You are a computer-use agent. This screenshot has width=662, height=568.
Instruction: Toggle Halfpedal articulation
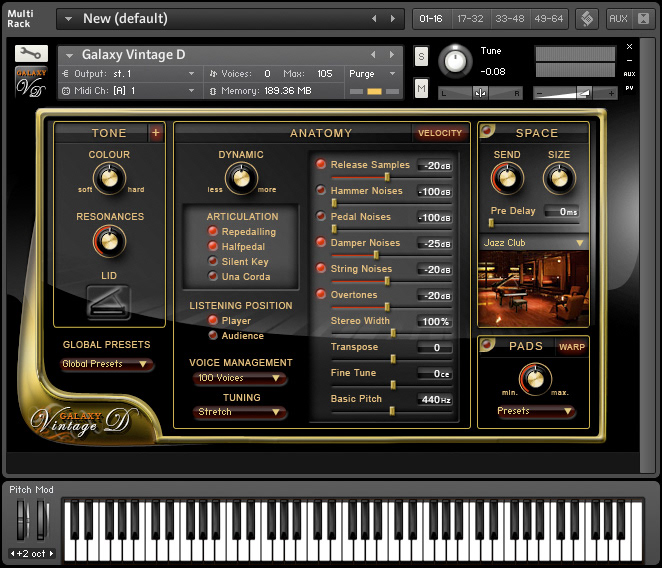[213, 246]
